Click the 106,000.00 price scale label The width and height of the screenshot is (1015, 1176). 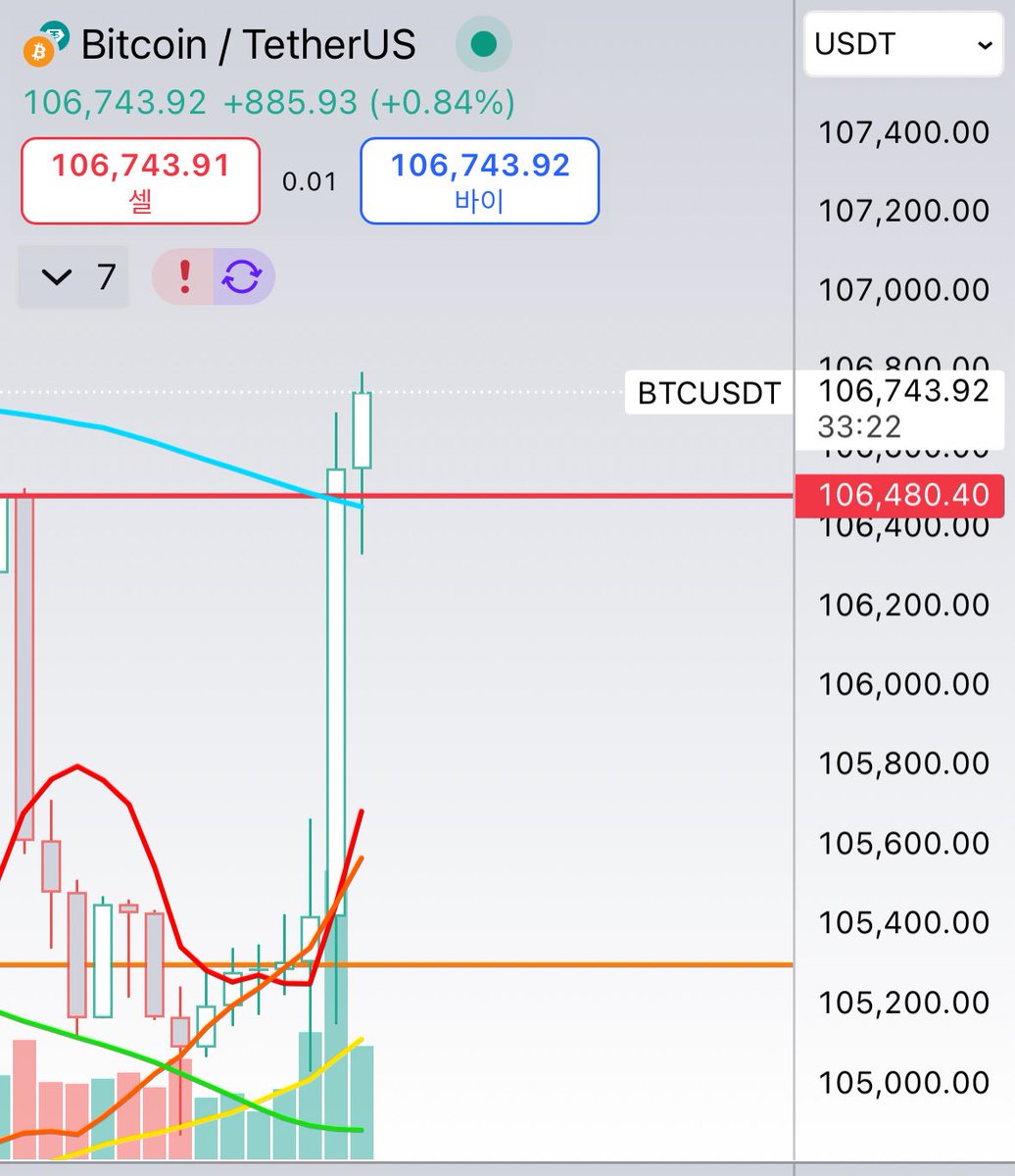(903, 684)
